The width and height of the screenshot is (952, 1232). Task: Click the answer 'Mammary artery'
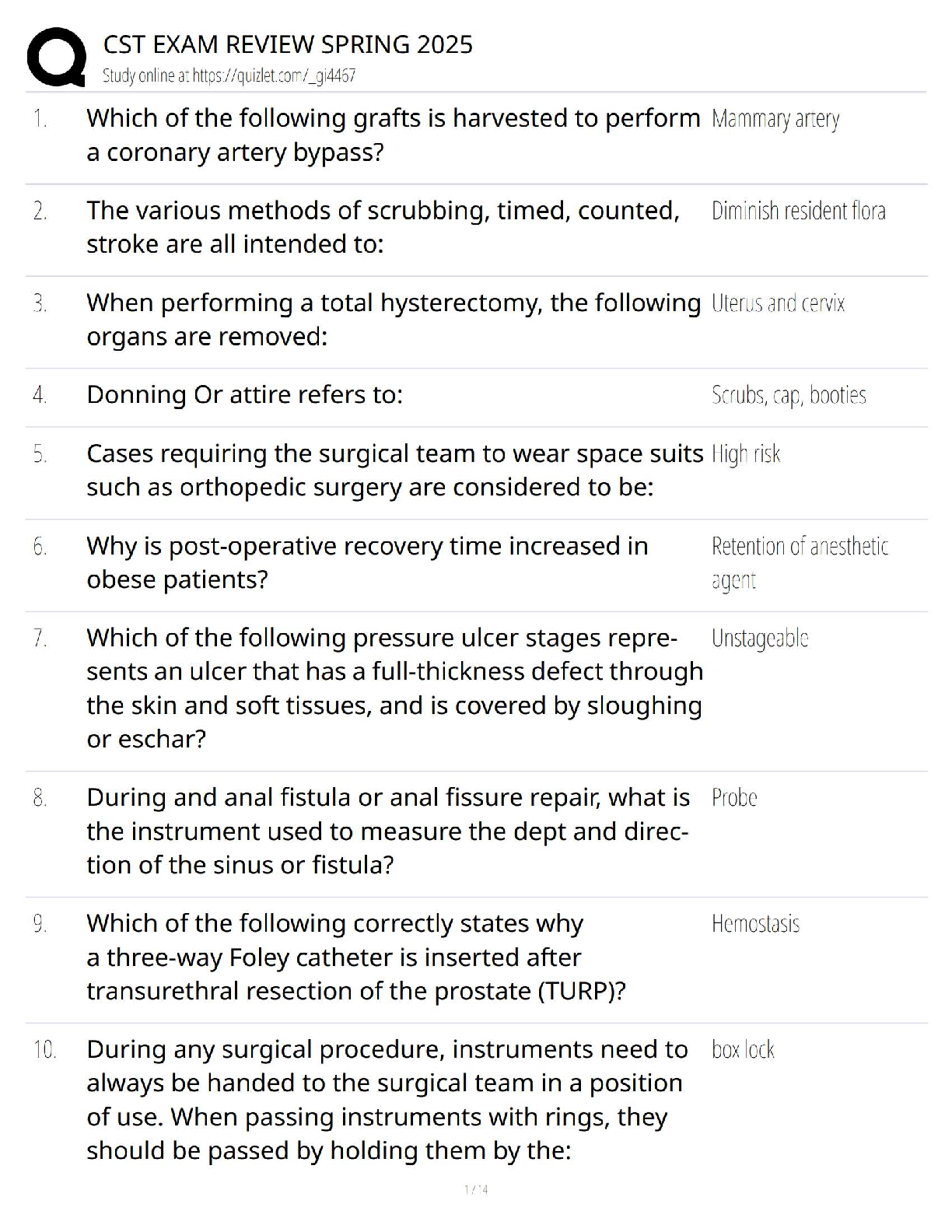click(x=775, y=119)
